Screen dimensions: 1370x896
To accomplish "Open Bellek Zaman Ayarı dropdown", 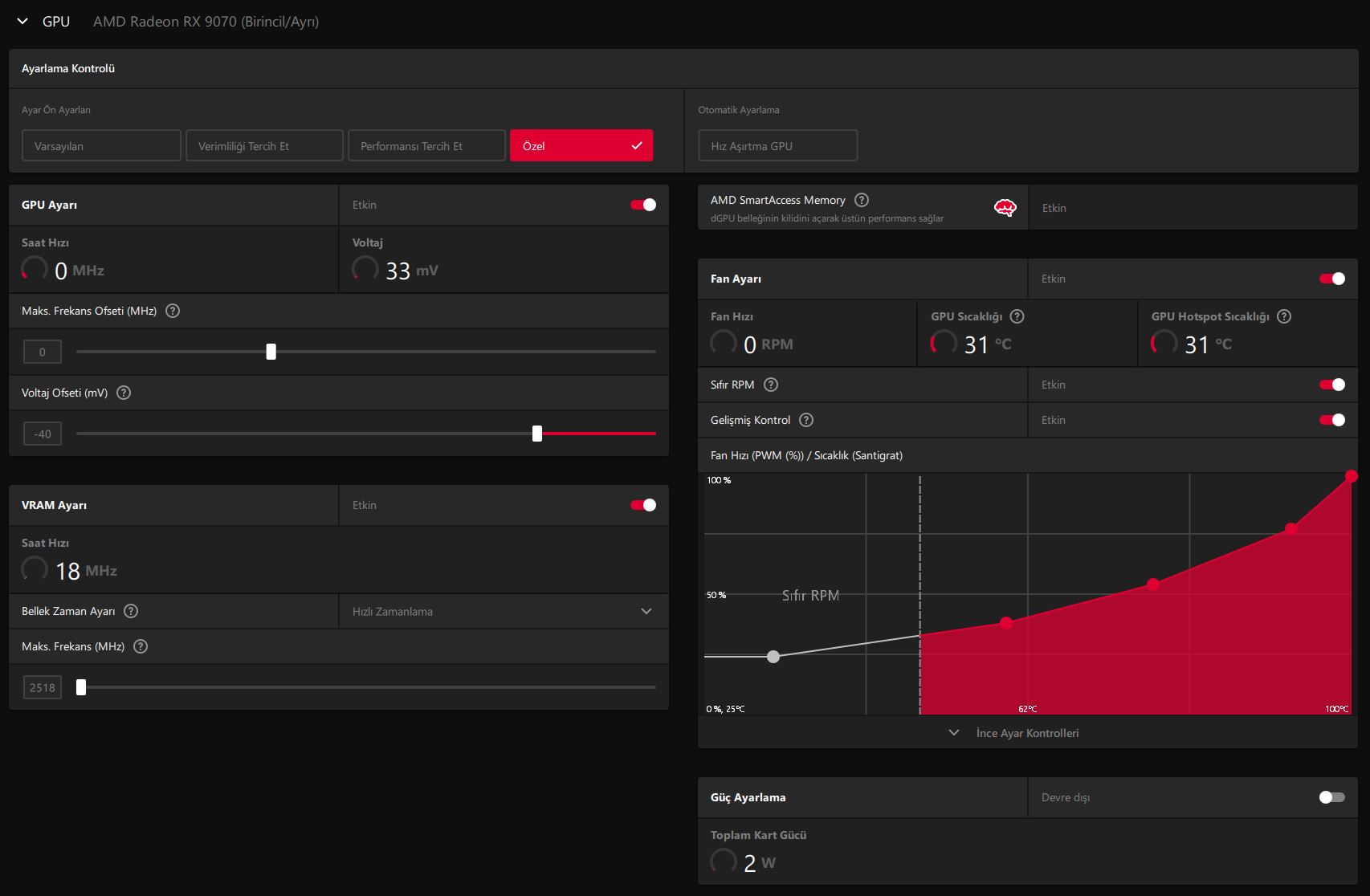I will click(x=504, y=611).
